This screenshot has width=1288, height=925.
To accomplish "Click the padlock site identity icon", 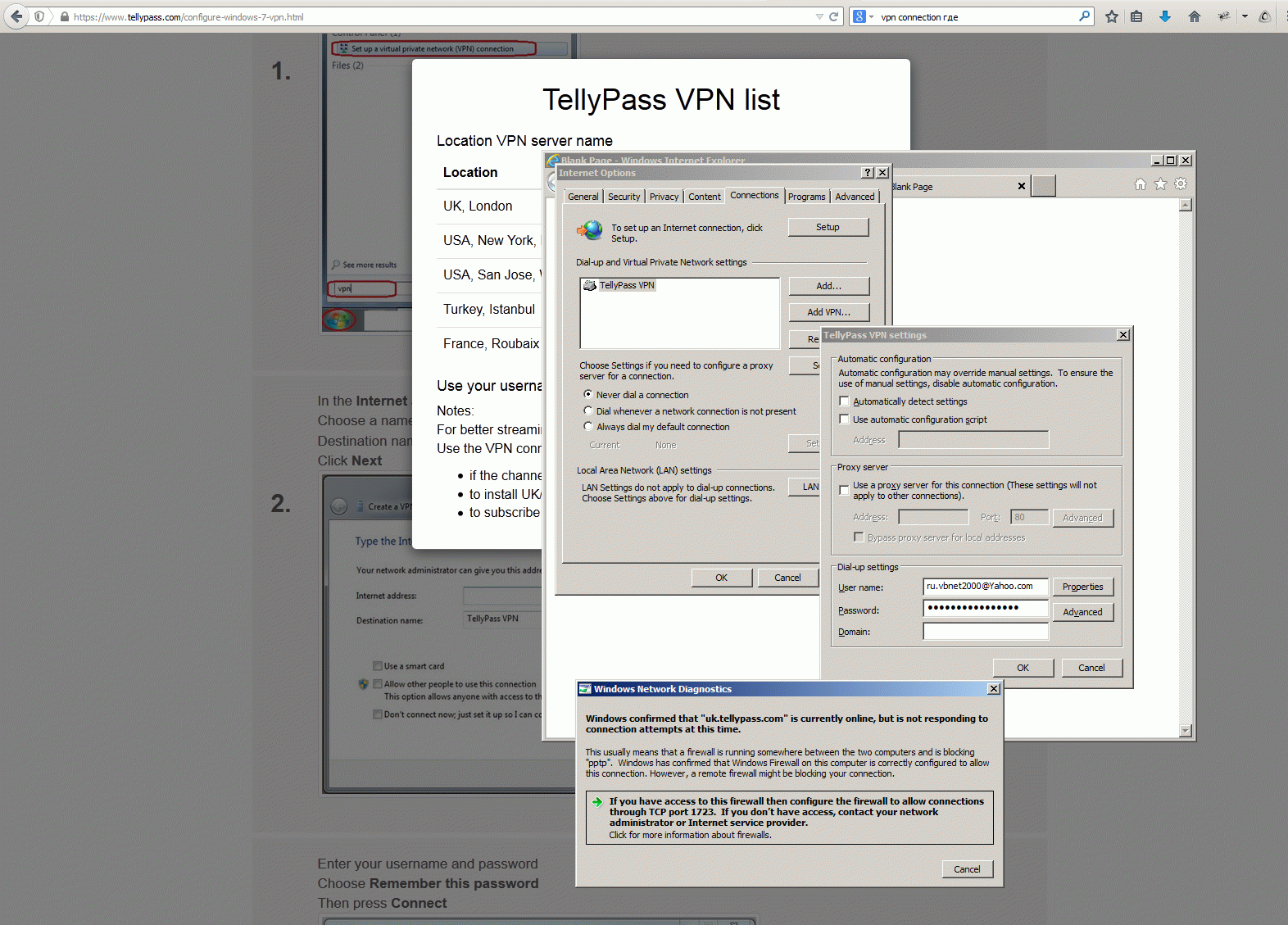I will tap(65, 16).
